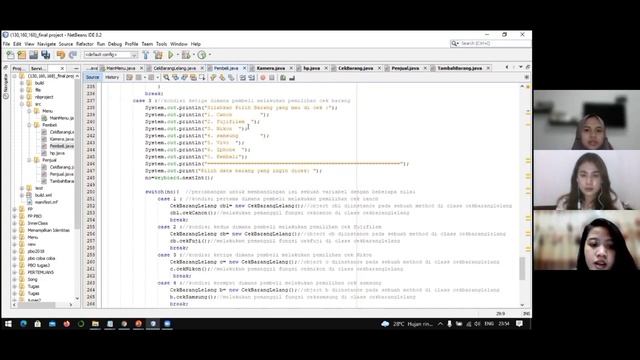
Task: Show the opened documents list arrow
Action: pos(520,67)
